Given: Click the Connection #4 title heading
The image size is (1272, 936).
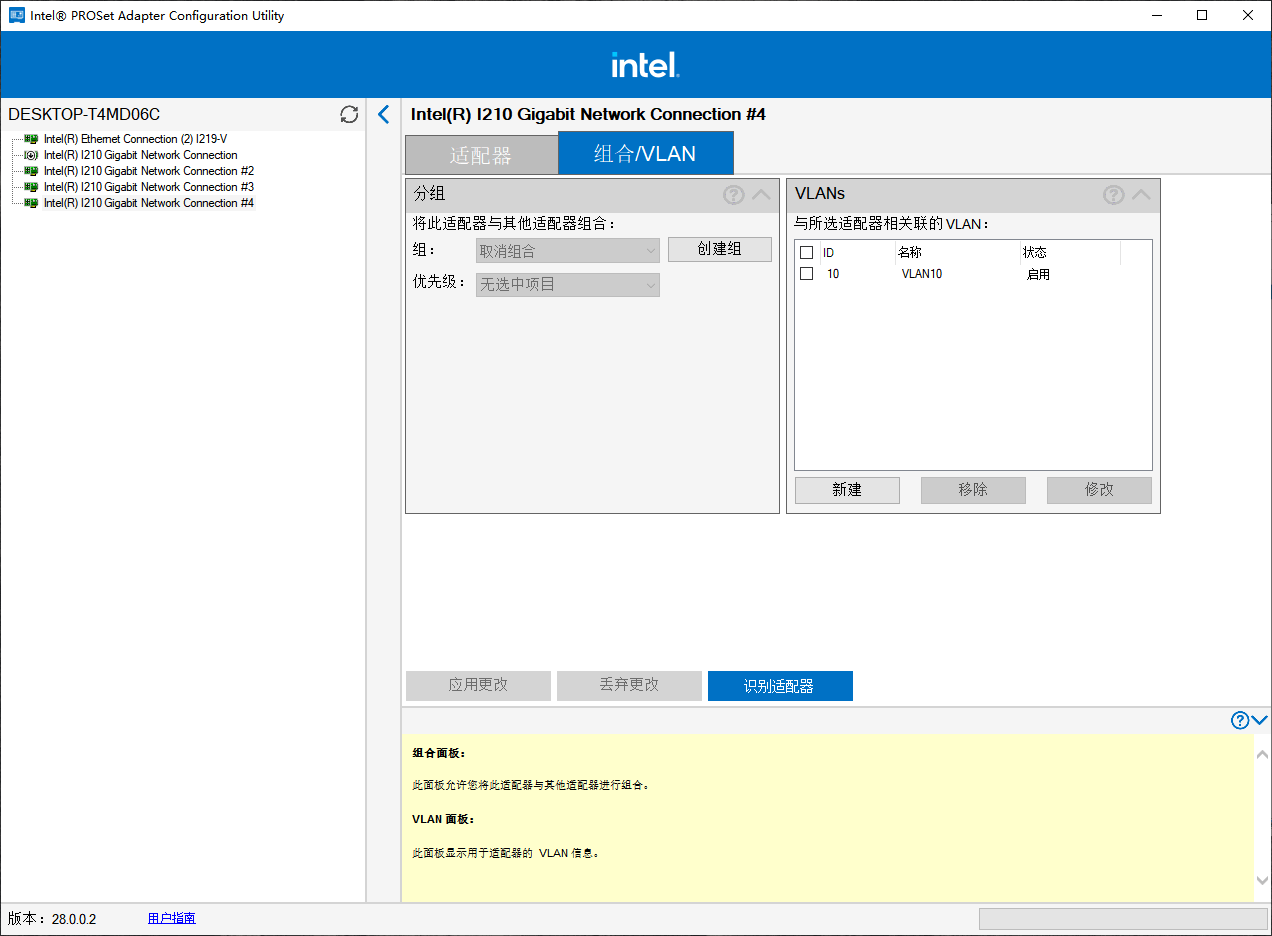Looking at the screenshot, I should click(x=588, y=114).
